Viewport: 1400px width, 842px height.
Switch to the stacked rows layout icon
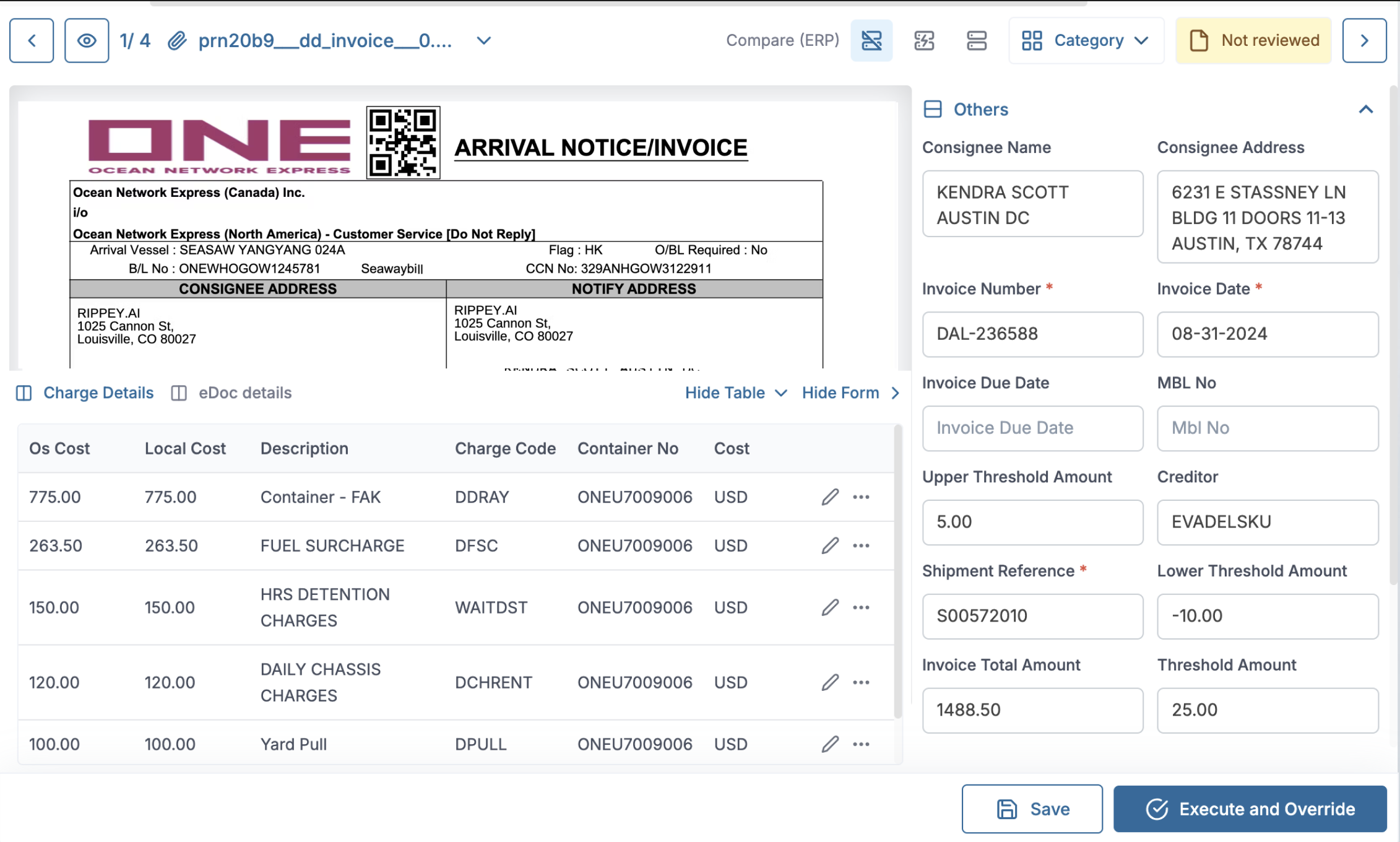[976, 41]
